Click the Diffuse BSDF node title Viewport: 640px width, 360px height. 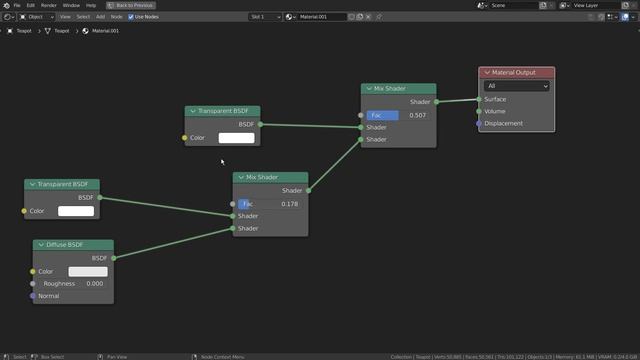(x=64, y=245)
